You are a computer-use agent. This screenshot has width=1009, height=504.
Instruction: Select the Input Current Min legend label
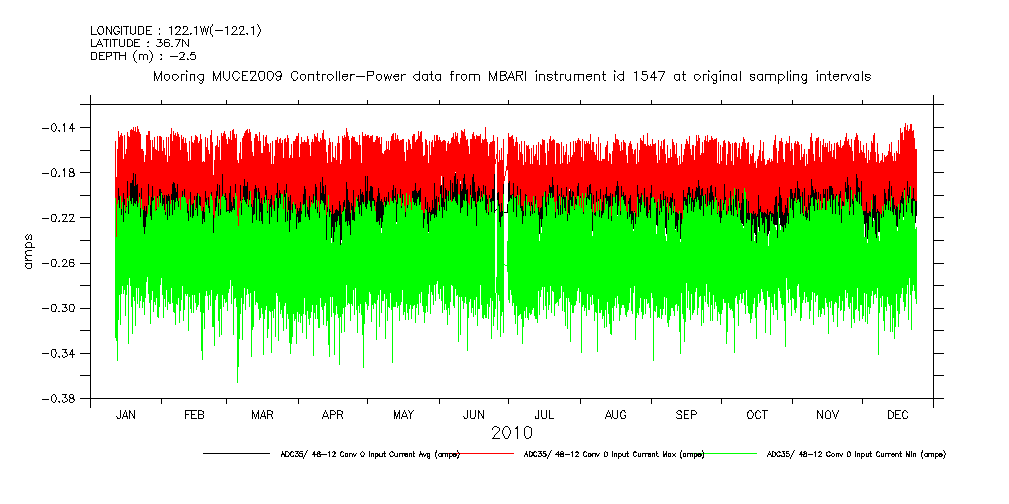tap(855, 454)
